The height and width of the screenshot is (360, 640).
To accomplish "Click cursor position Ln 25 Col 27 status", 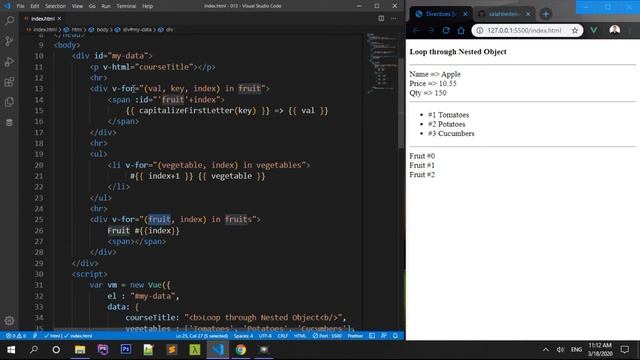I will pos(202,336).
